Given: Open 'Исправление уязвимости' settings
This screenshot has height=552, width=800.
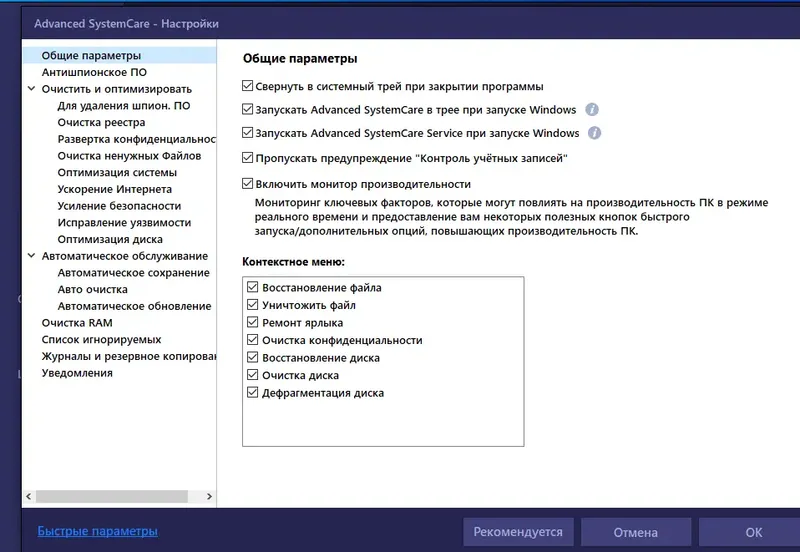Looking at the screenshot, I should click(124, 222).
